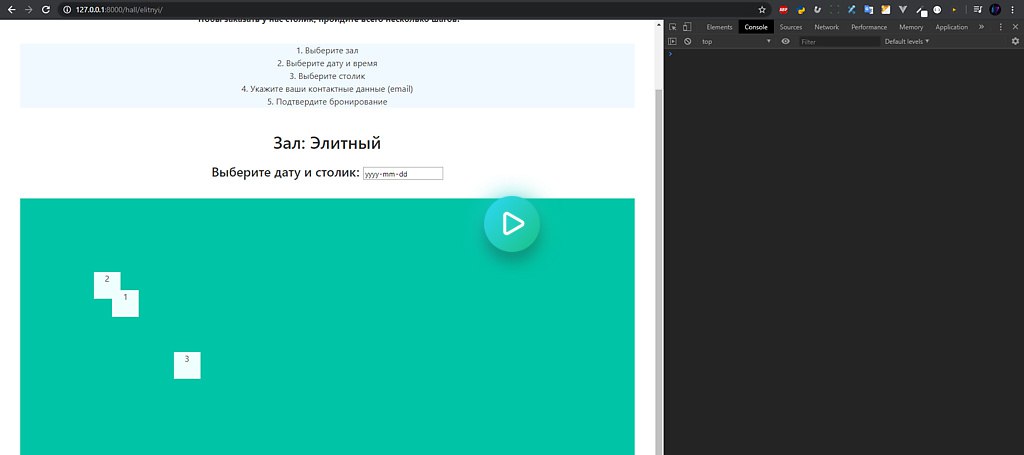The image size is (1024, 455).
Task: Open the media control playlist icon
Action: click(977, 10)
